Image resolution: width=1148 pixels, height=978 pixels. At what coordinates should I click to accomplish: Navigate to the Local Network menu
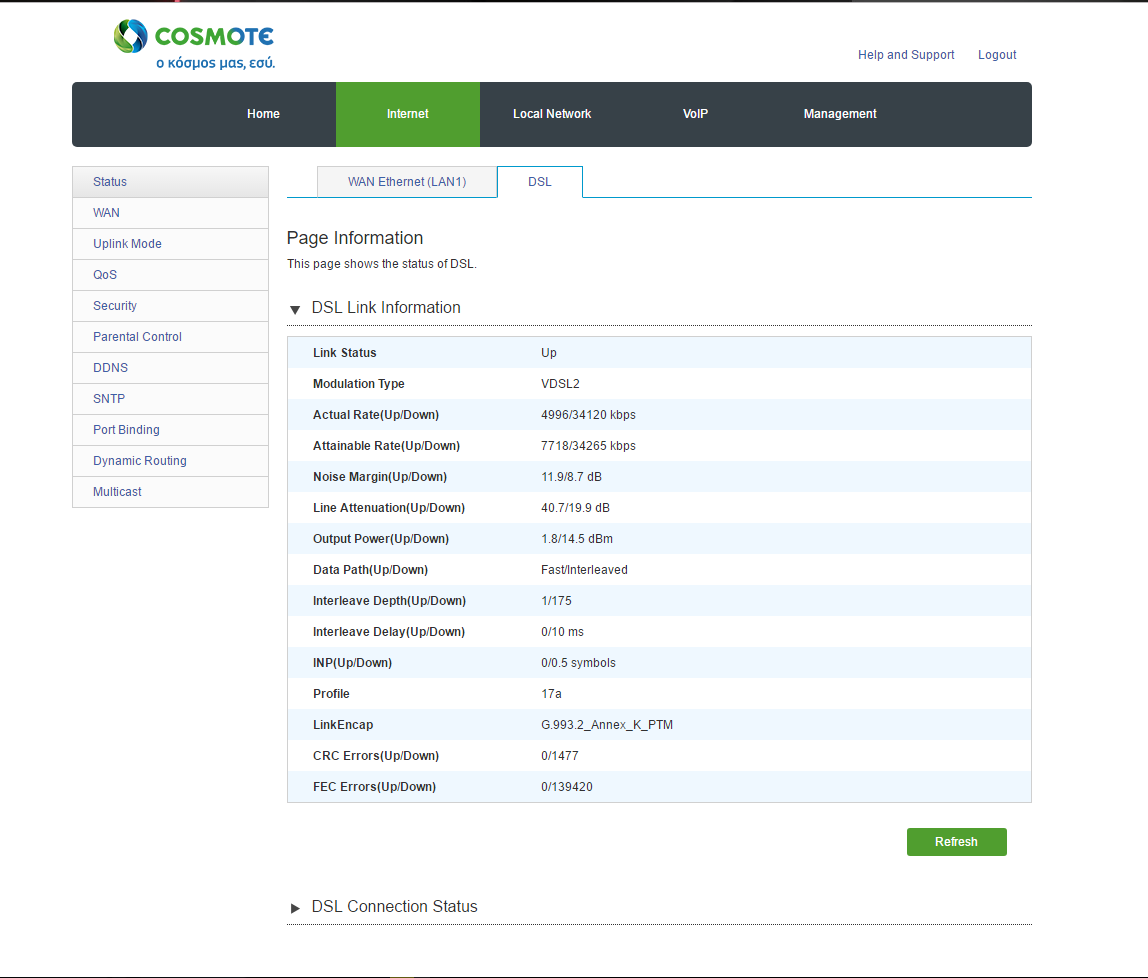click(x=552, y=114)
